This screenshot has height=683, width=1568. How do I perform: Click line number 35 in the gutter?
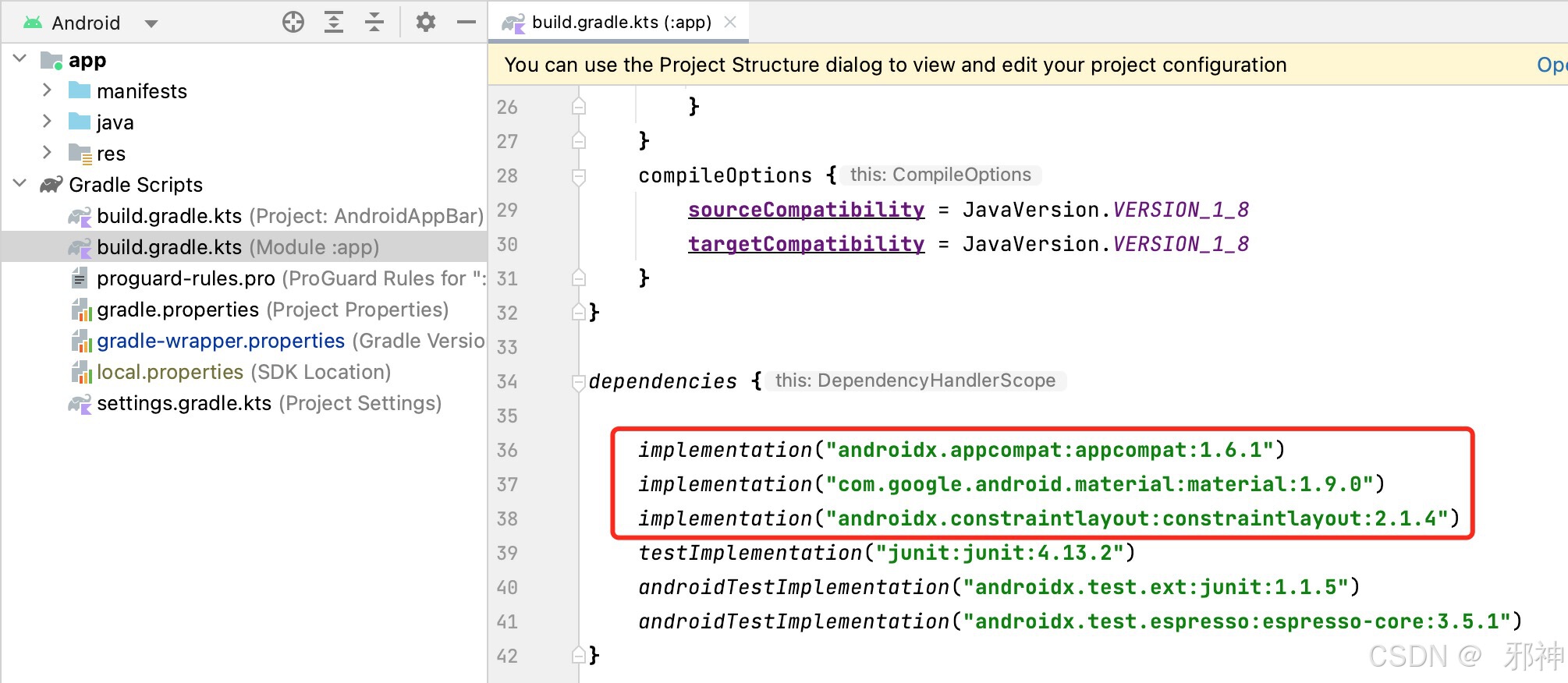pyautogui.click(x=507, y=416)
